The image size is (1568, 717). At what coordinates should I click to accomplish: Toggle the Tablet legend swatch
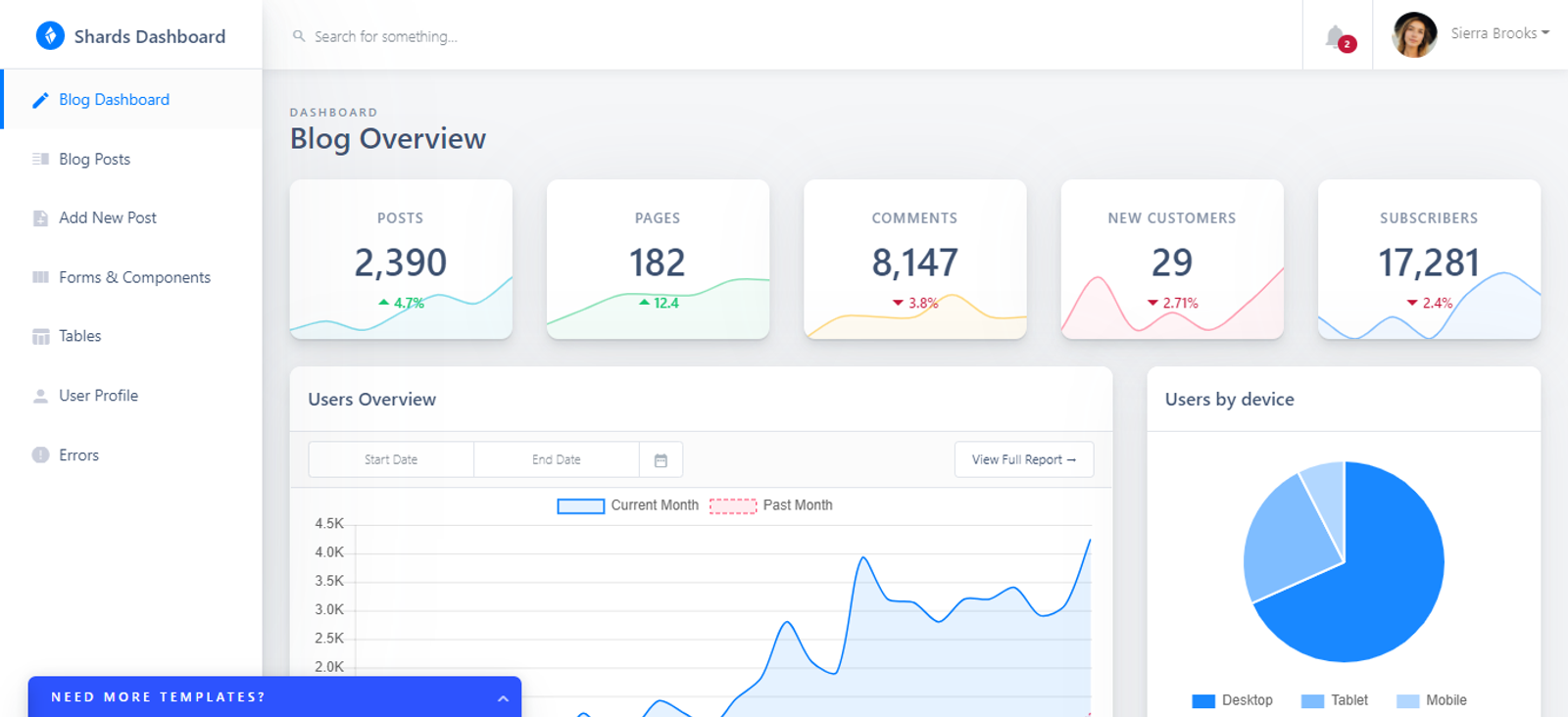[x=1312, y=700]
